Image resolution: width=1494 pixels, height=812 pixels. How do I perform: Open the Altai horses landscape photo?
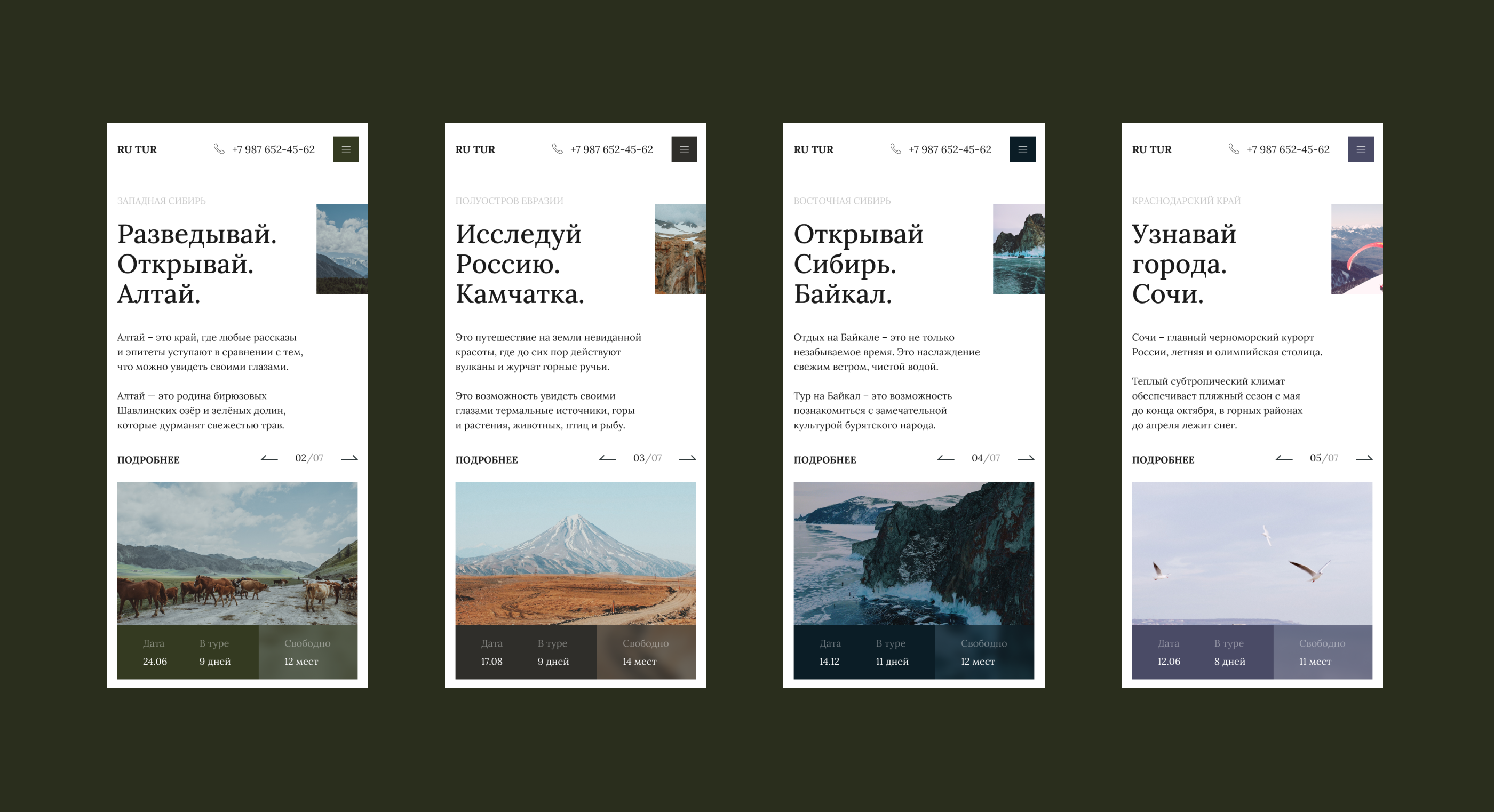237,553
